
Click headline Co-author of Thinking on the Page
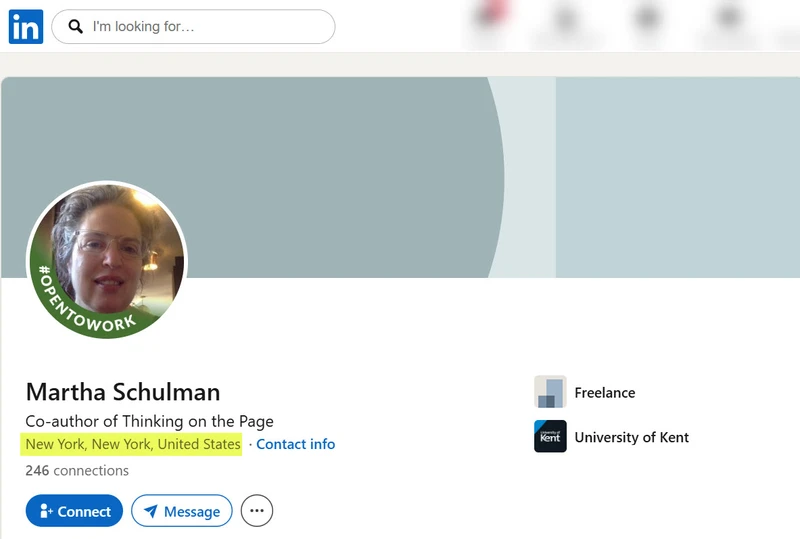149,421
